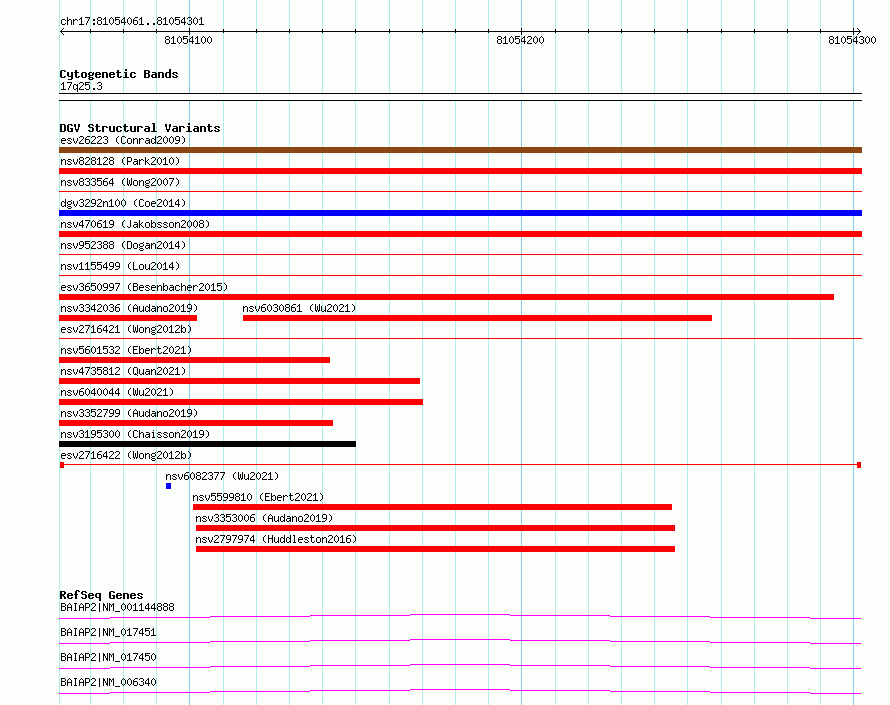Click the right end marker of esv2716422
890x705 pixels.
859,465
